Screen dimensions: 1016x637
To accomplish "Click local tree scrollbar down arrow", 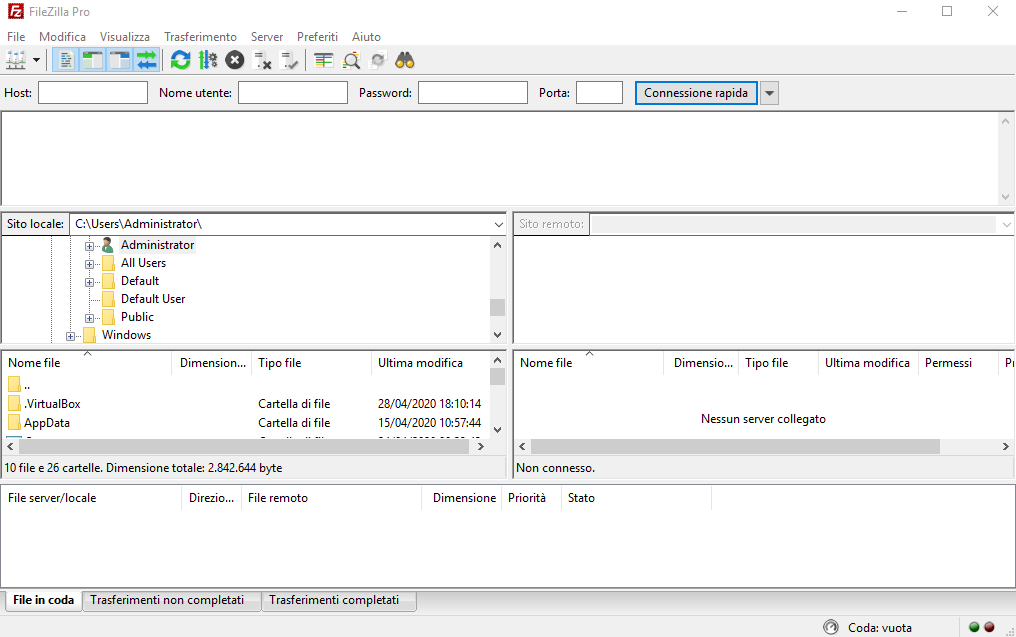I will click(x=498, y=335).
